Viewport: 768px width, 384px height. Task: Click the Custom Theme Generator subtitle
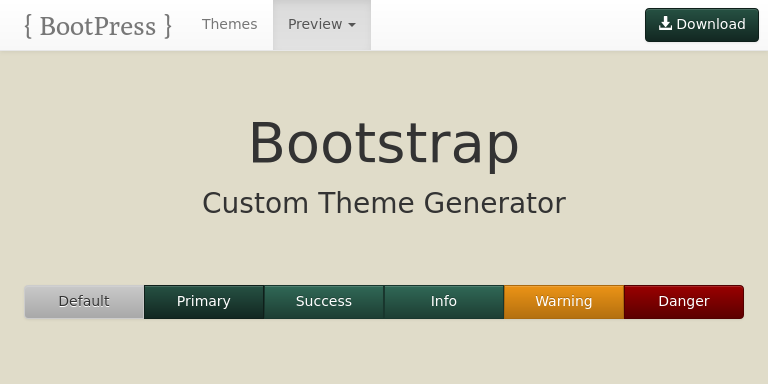tap(384, 203)
